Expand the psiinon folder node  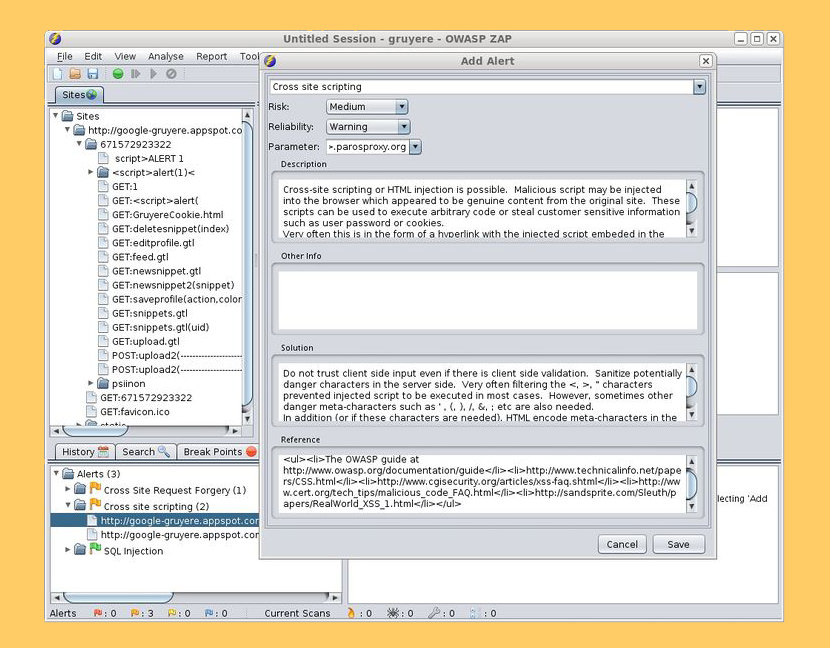coord(91,383)
